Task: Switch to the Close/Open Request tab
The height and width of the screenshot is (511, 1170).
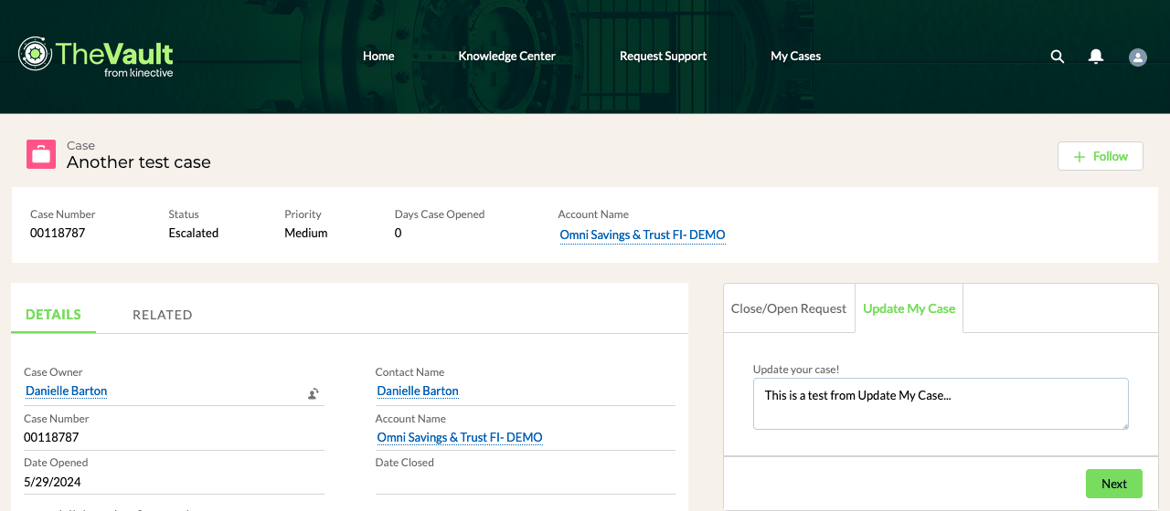Action: 788,309
